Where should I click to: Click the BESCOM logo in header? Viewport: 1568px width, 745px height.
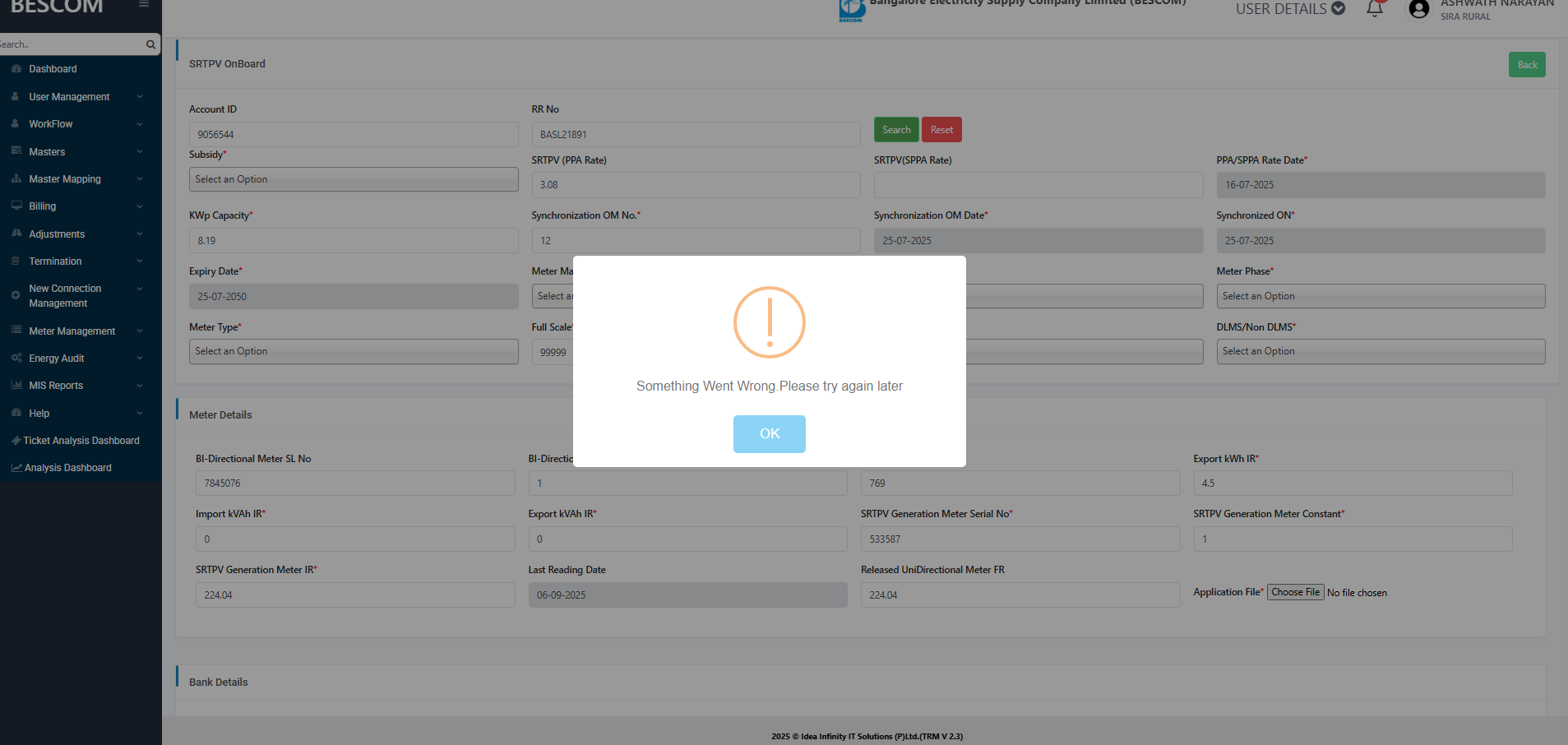pyautogui.click(x=852, y=10)
